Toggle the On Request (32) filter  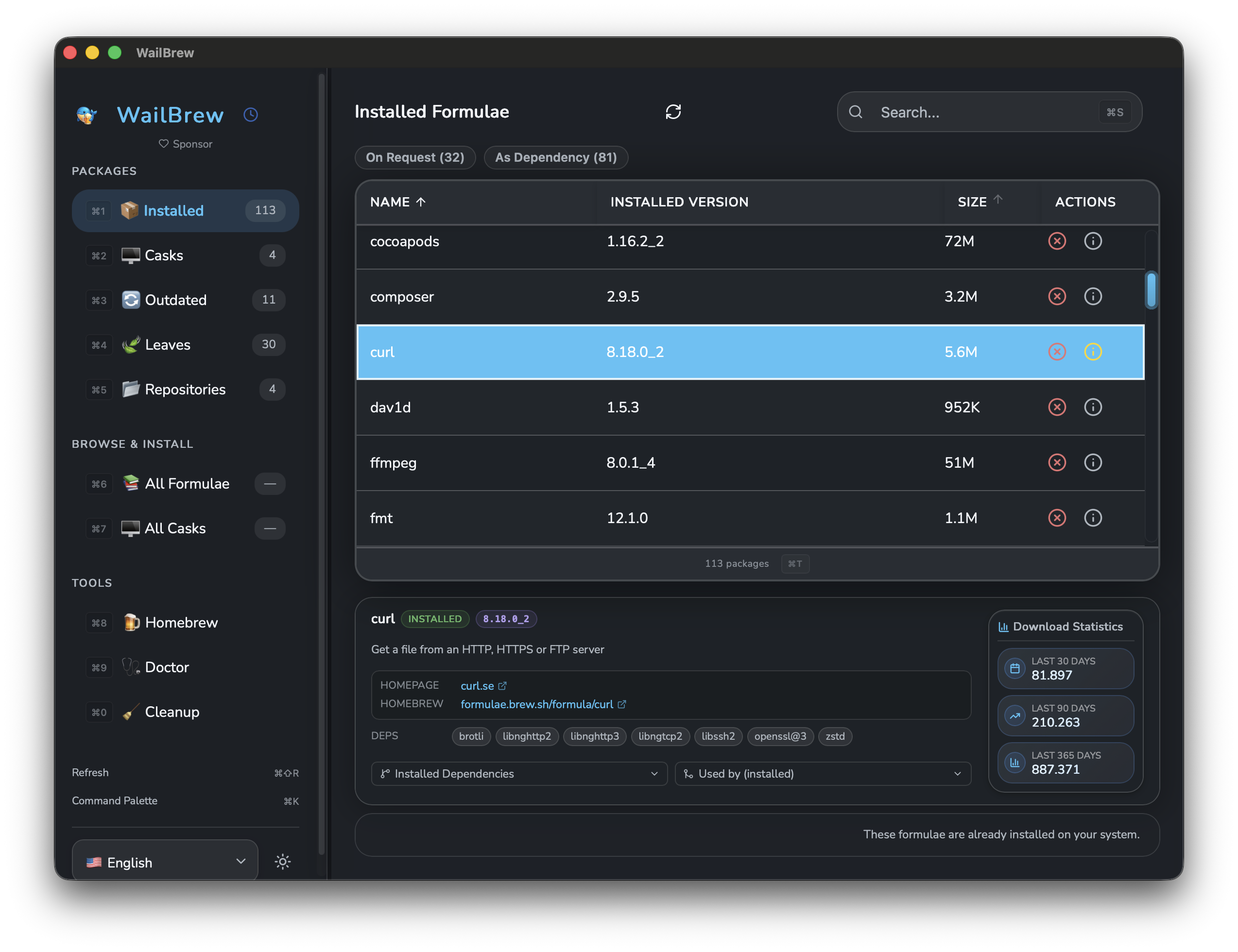(x=415, y=157)
